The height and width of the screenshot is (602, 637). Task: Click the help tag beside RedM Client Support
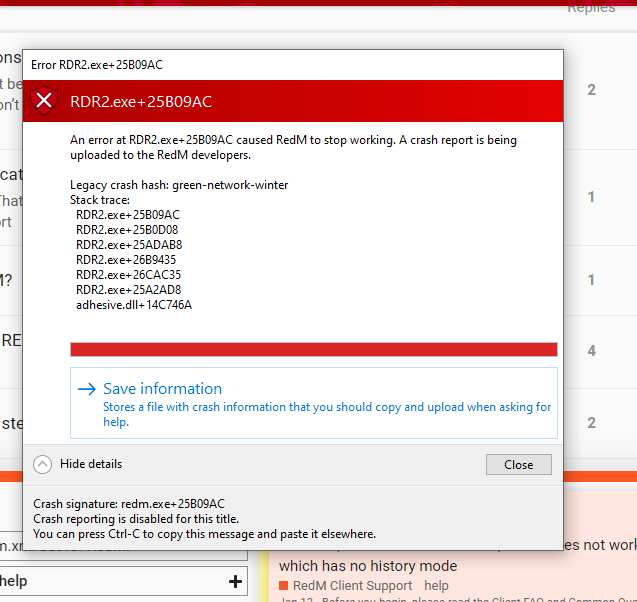point(436,586)
